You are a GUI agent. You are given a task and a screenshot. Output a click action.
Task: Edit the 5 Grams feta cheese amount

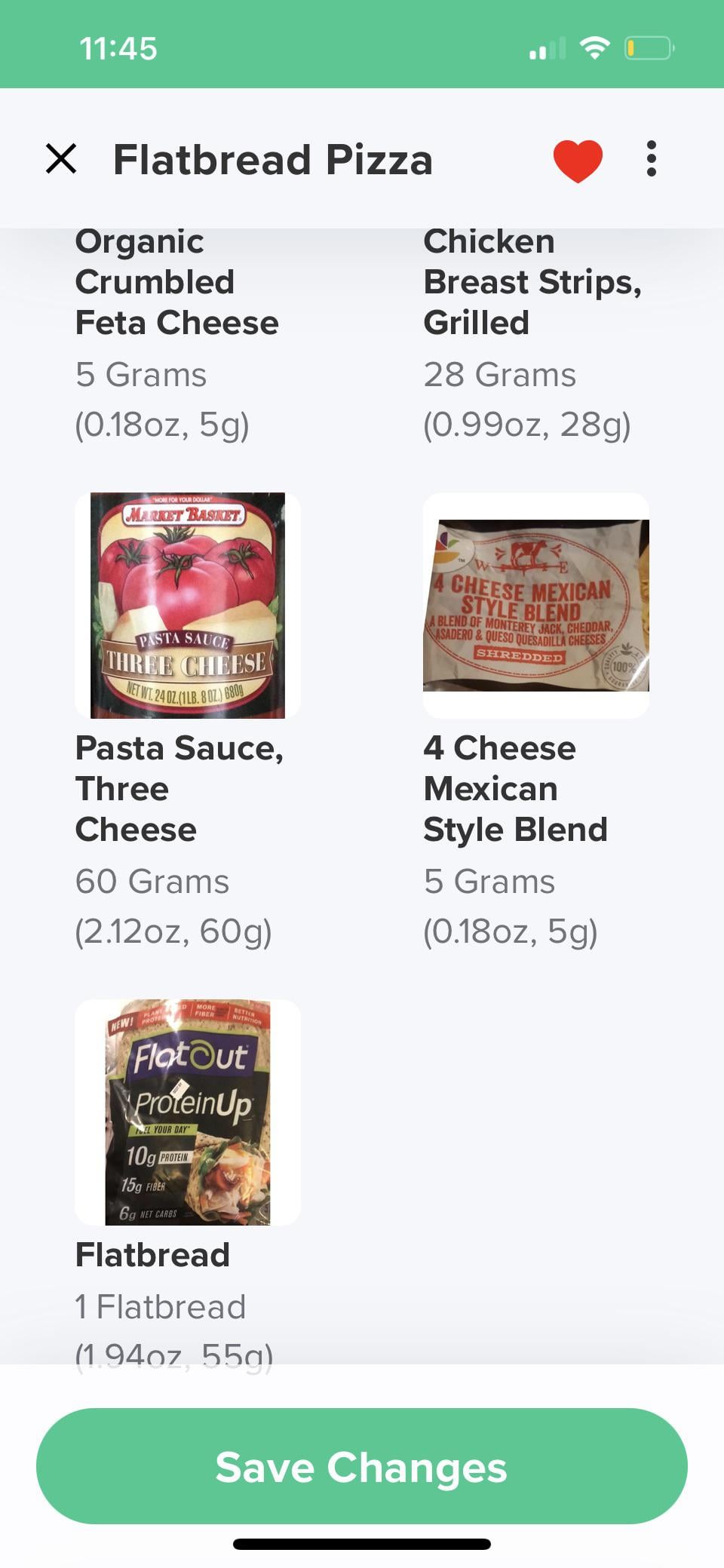pyautogui.click(x=141, y=375)
